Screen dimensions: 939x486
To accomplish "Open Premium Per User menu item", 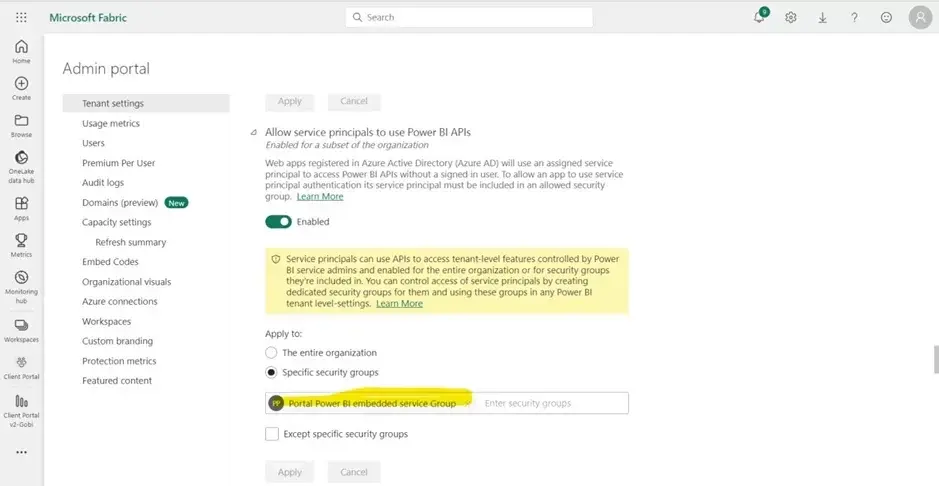I will pos(119,163).
